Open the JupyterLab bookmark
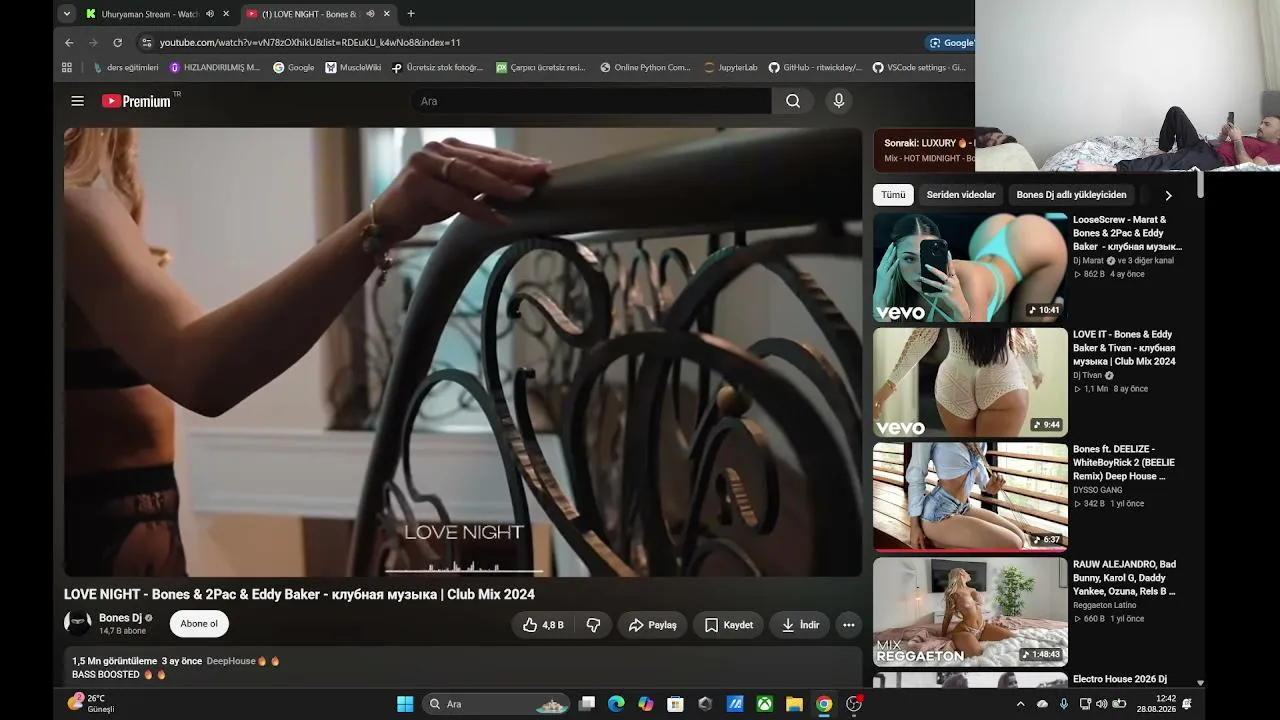 coord(731,68)
